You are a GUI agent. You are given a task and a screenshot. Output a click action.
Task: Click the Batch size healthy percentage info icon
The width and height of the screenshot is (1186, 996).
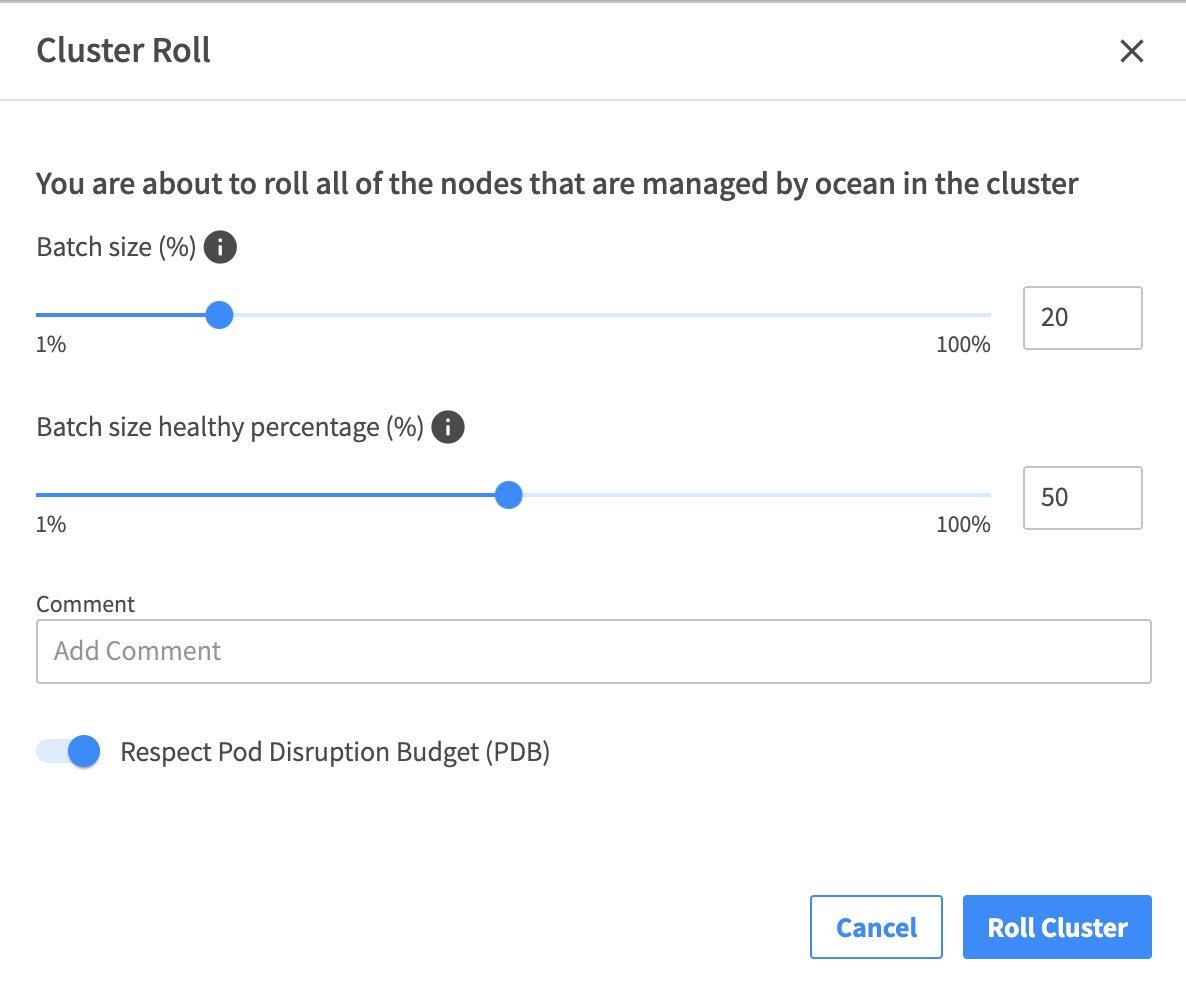(x=448, y=428)
